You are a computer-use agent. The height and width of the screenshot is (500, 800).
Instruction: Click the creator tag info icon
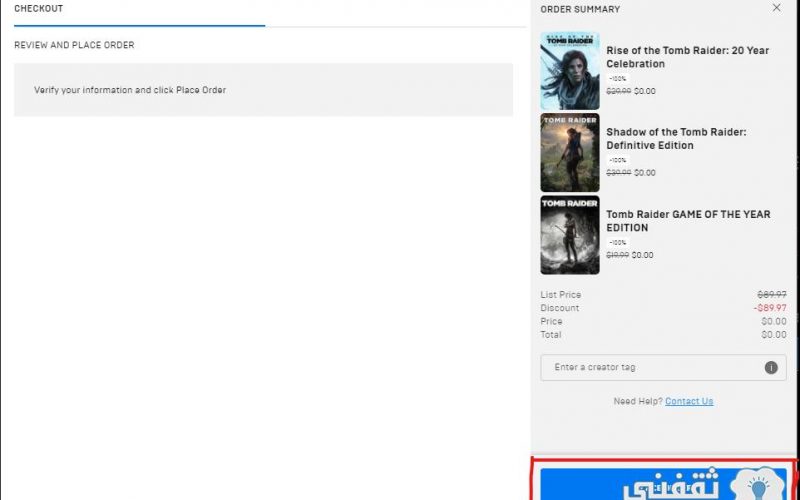[x=771, y=367]
